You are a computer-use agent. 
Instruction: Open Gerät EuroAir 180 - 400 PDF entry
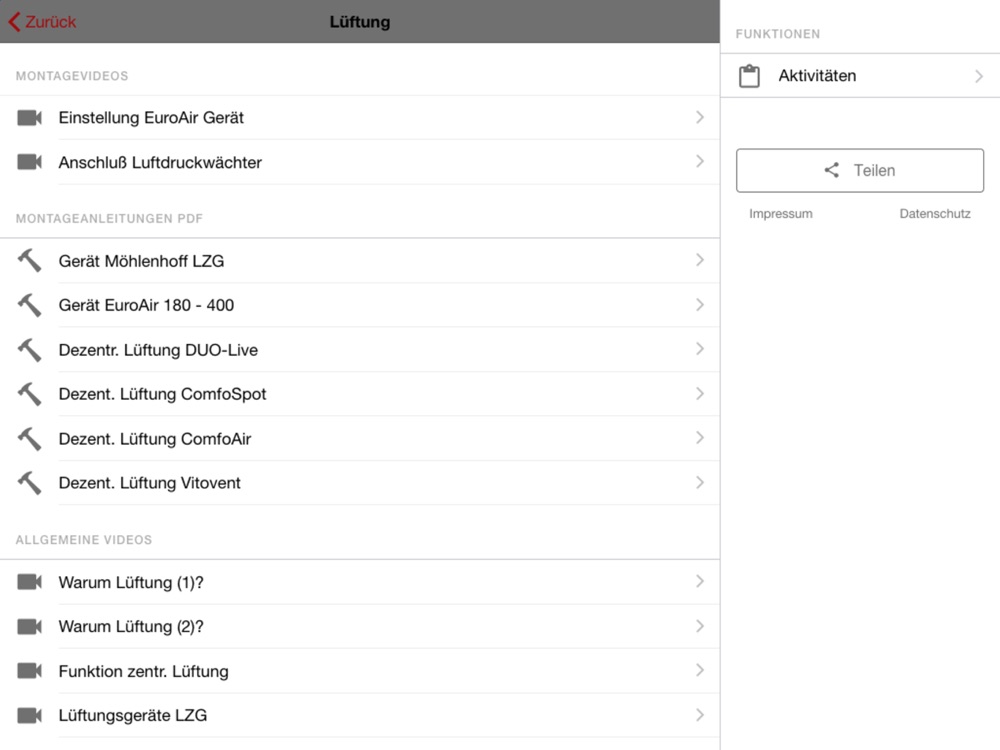pyautogui.click(x=146, y=305)
